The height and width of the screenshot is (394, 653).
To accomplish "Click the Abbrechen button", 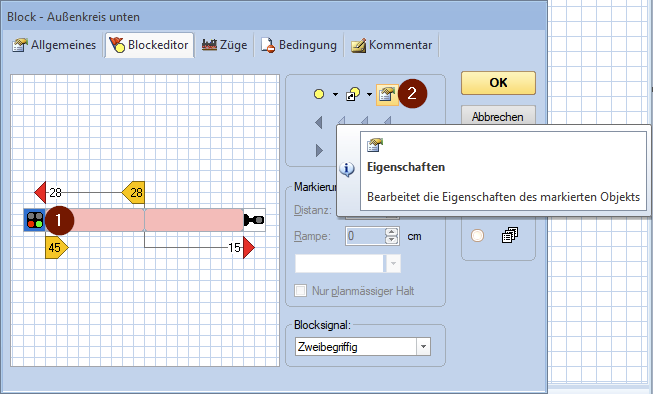I will [x=498, y=116].
